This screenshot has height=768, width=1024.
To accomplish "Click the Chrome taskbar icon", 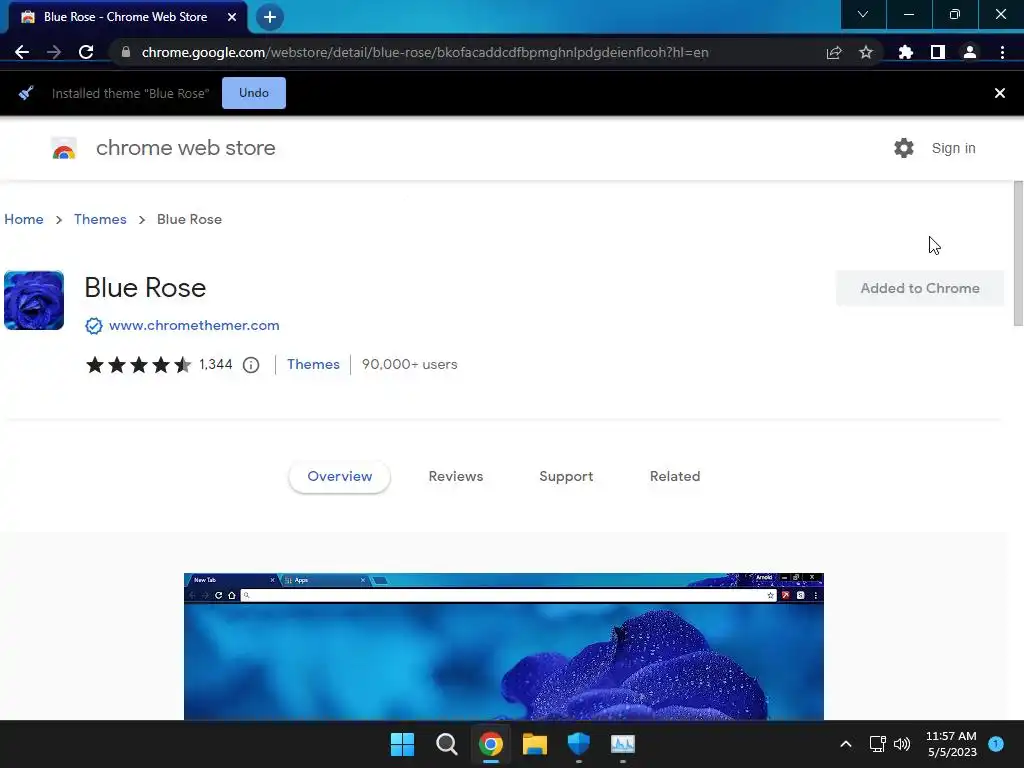I will click(490, 744).
